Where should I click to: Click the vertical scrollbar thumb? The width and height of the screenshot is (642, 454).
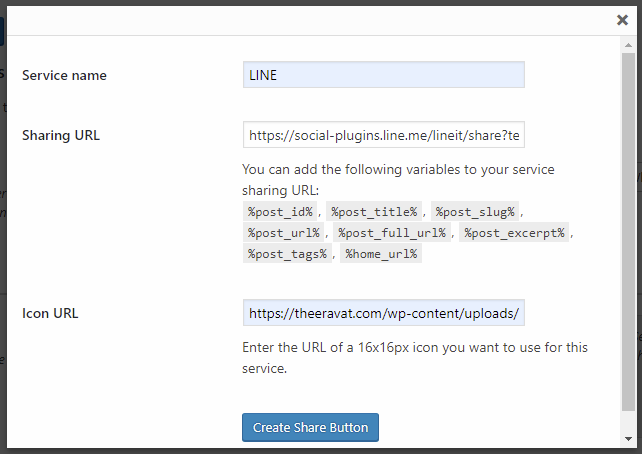point(628,231)
